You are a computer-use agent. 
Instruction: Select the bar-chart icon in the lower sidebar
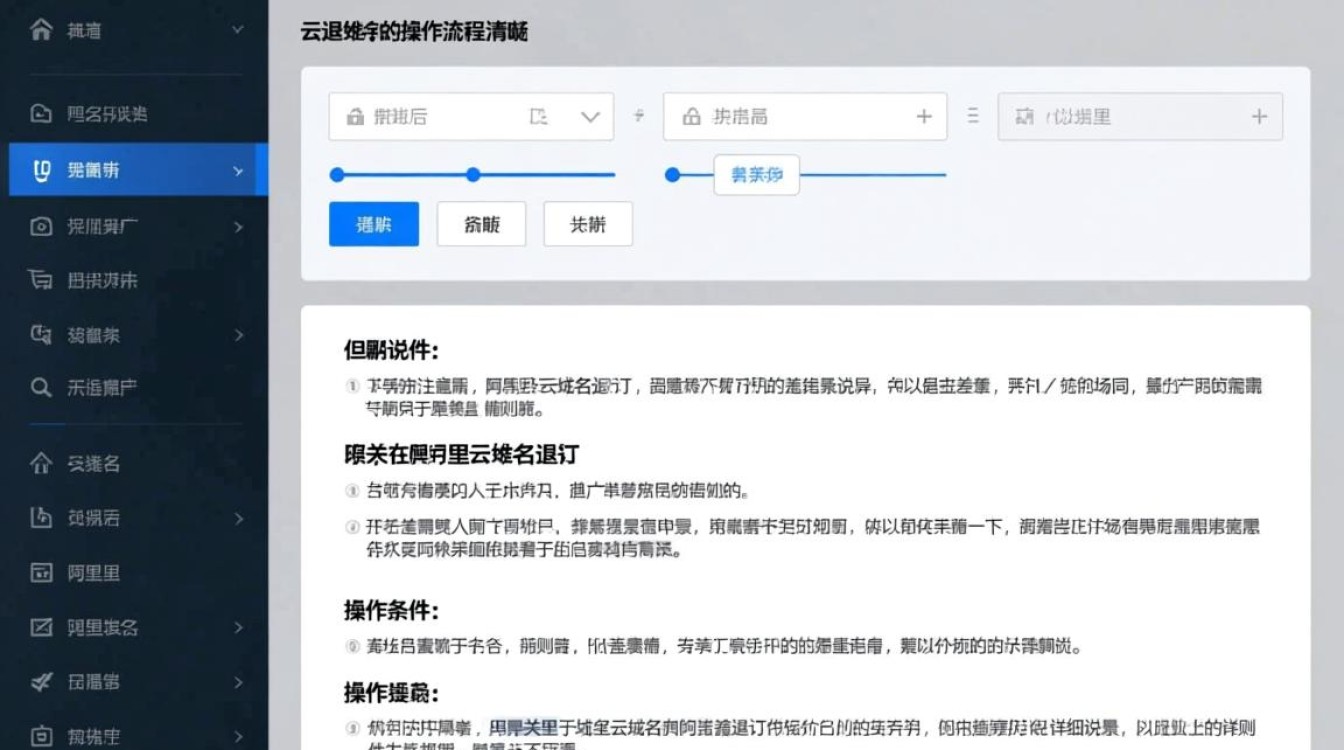pos(40,518)
